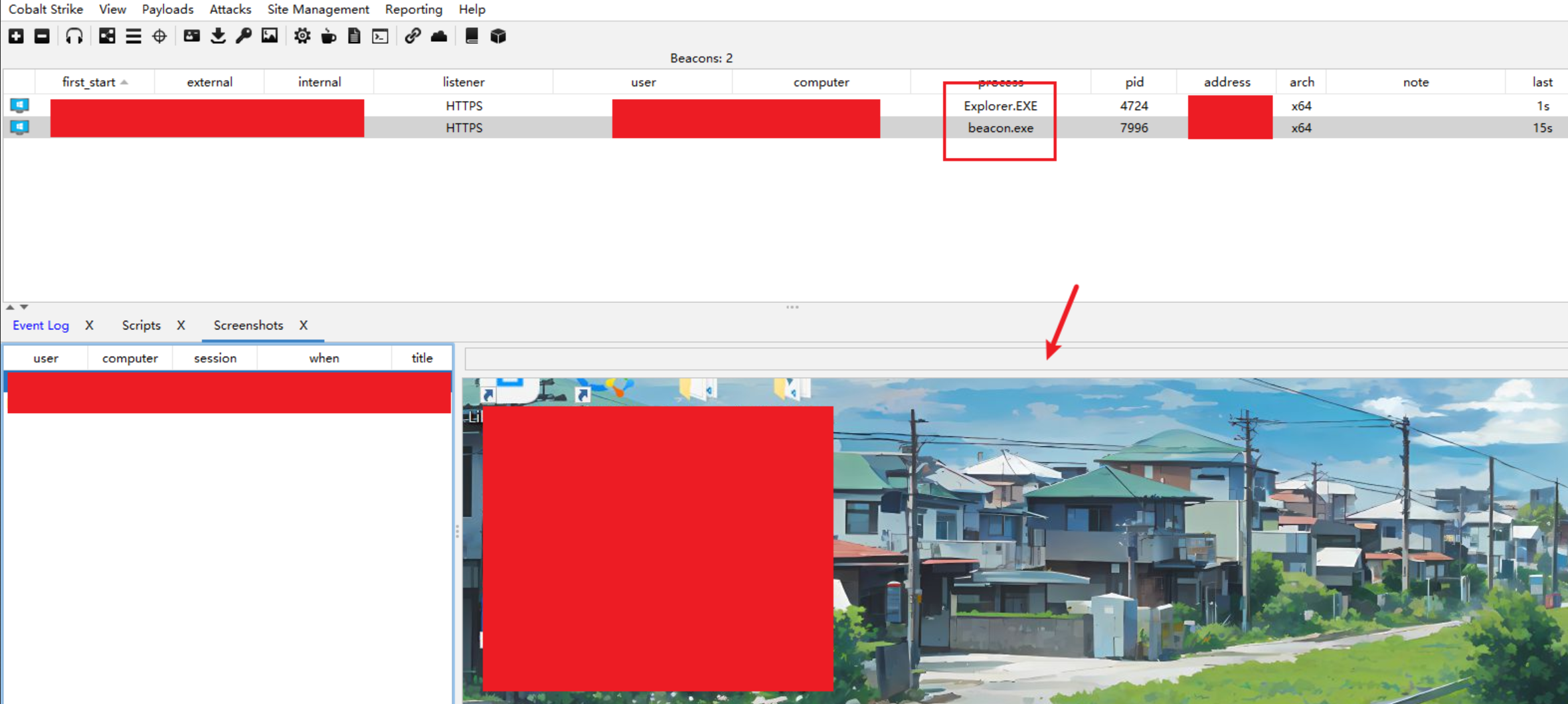
Task: Sort screenshots by the title column
Action: tap(422, 358)
